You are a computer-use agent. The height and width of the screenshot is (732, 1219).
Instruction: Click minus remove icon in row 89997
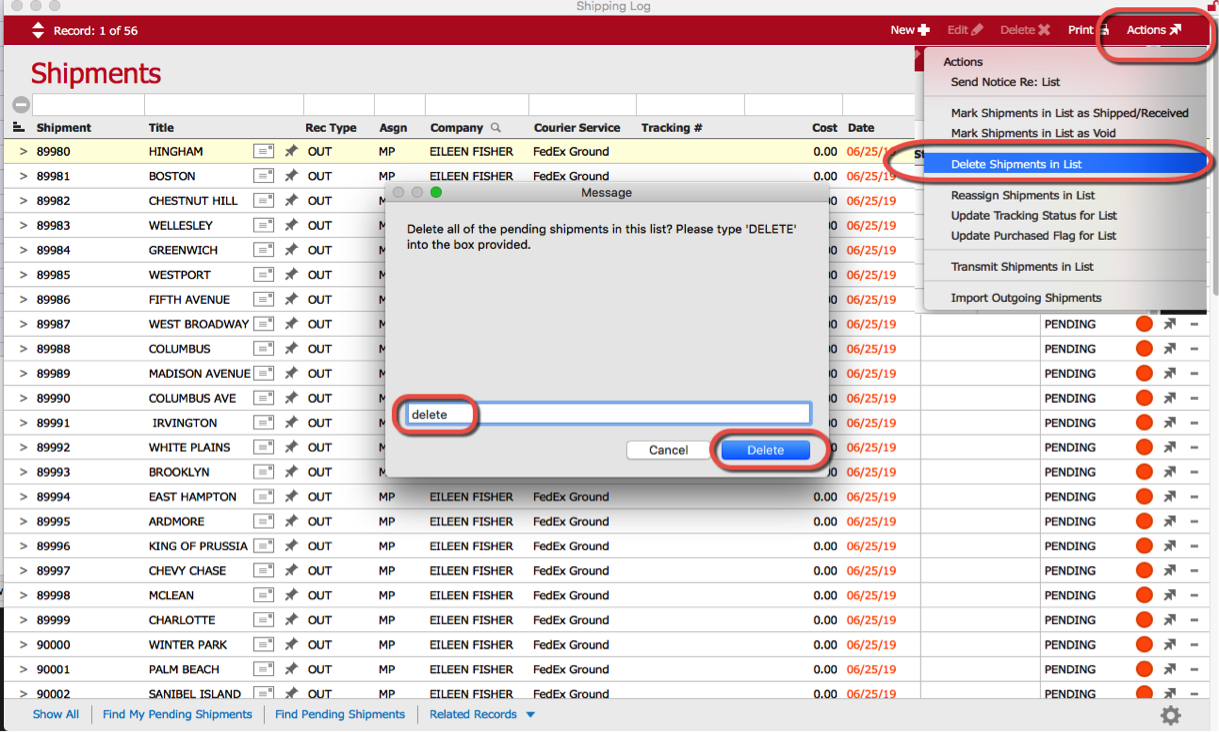tap(1194, 571)
